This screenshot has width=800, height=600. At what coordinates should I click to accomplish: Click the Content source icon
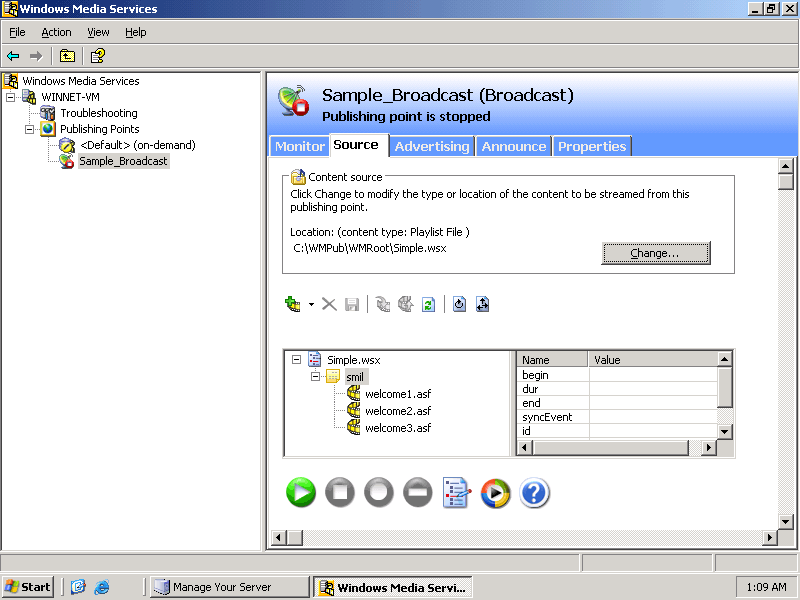[x=298, y=177]
